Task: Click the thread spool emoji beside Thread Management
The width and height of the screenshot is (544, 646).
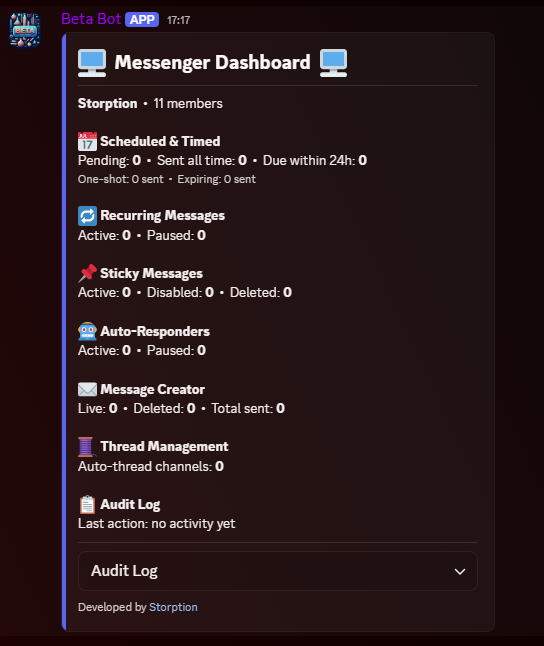Action: tap(87, 447)
